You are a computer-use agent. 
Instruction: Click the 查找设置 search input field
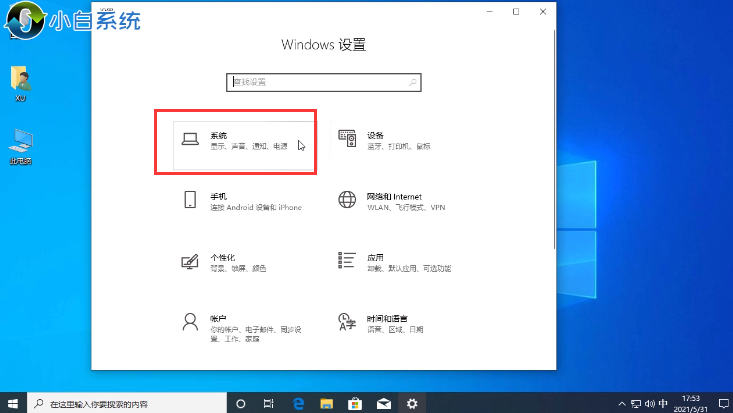[323, 82]
